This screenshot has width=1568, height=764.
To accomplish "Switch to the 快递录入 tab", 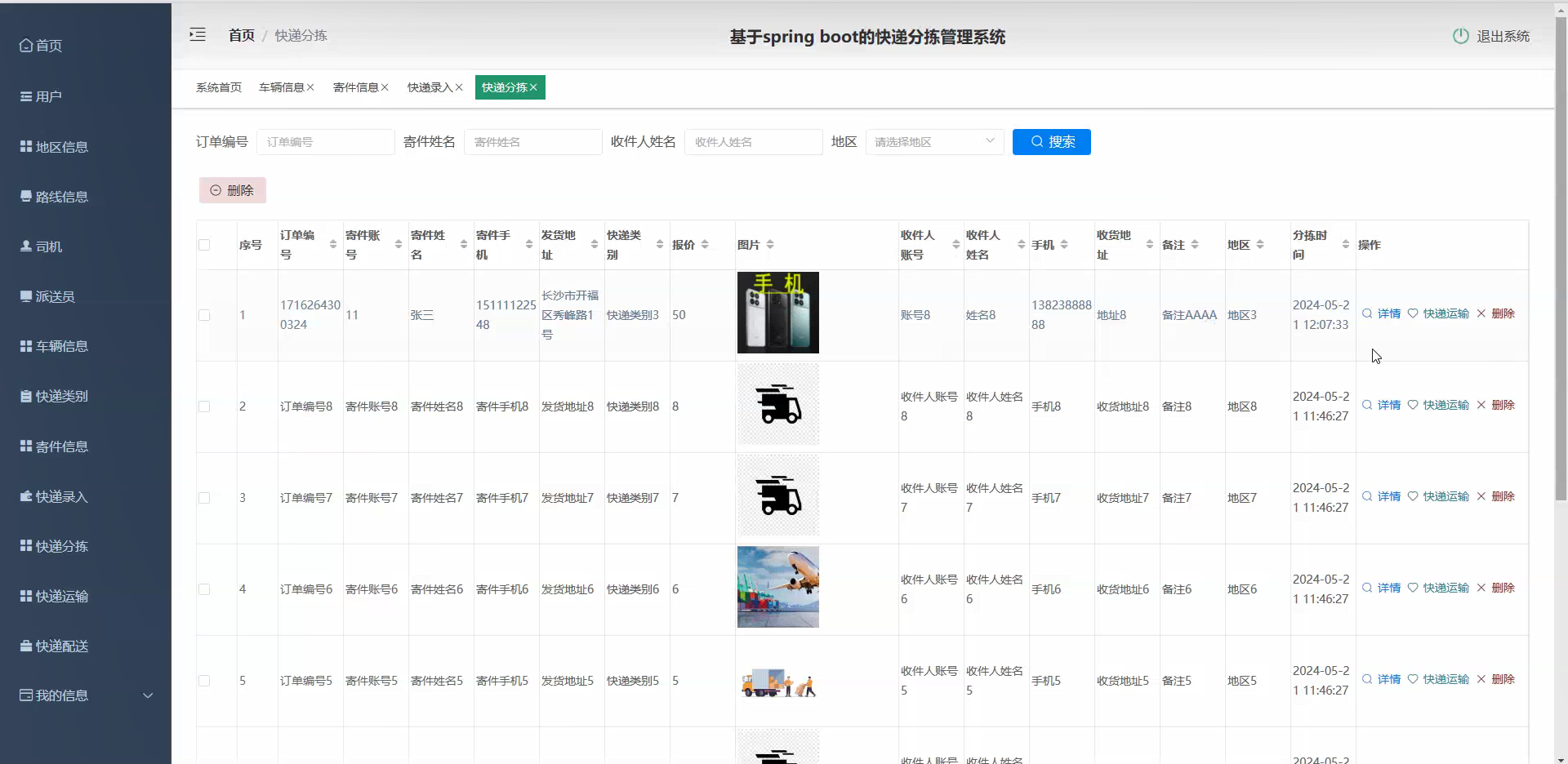I will (430, 87).
